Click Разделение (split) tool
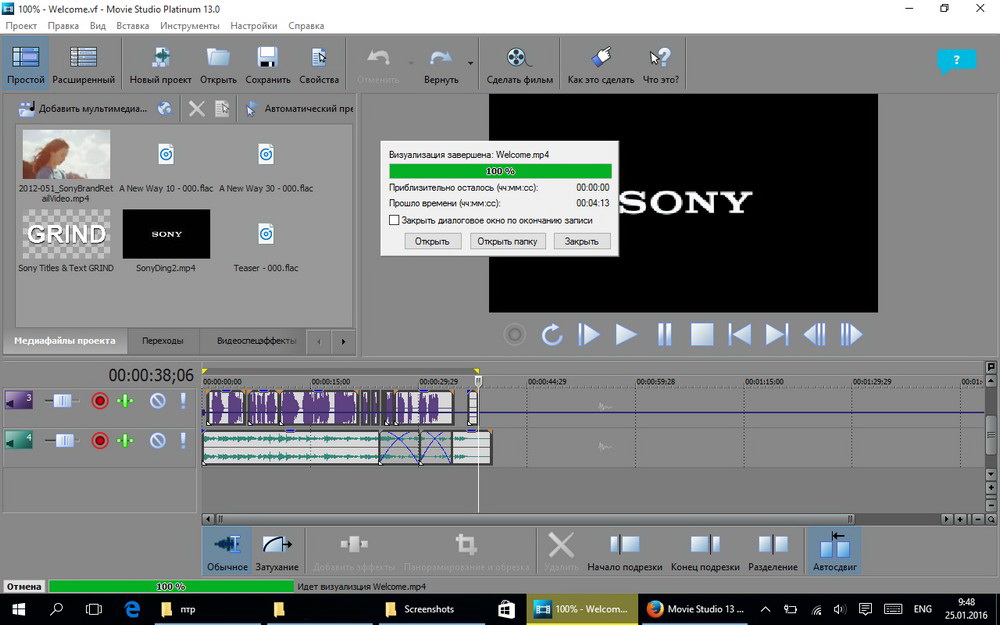The height and width of the screenshot is (625, 1000). coord(773,551)
